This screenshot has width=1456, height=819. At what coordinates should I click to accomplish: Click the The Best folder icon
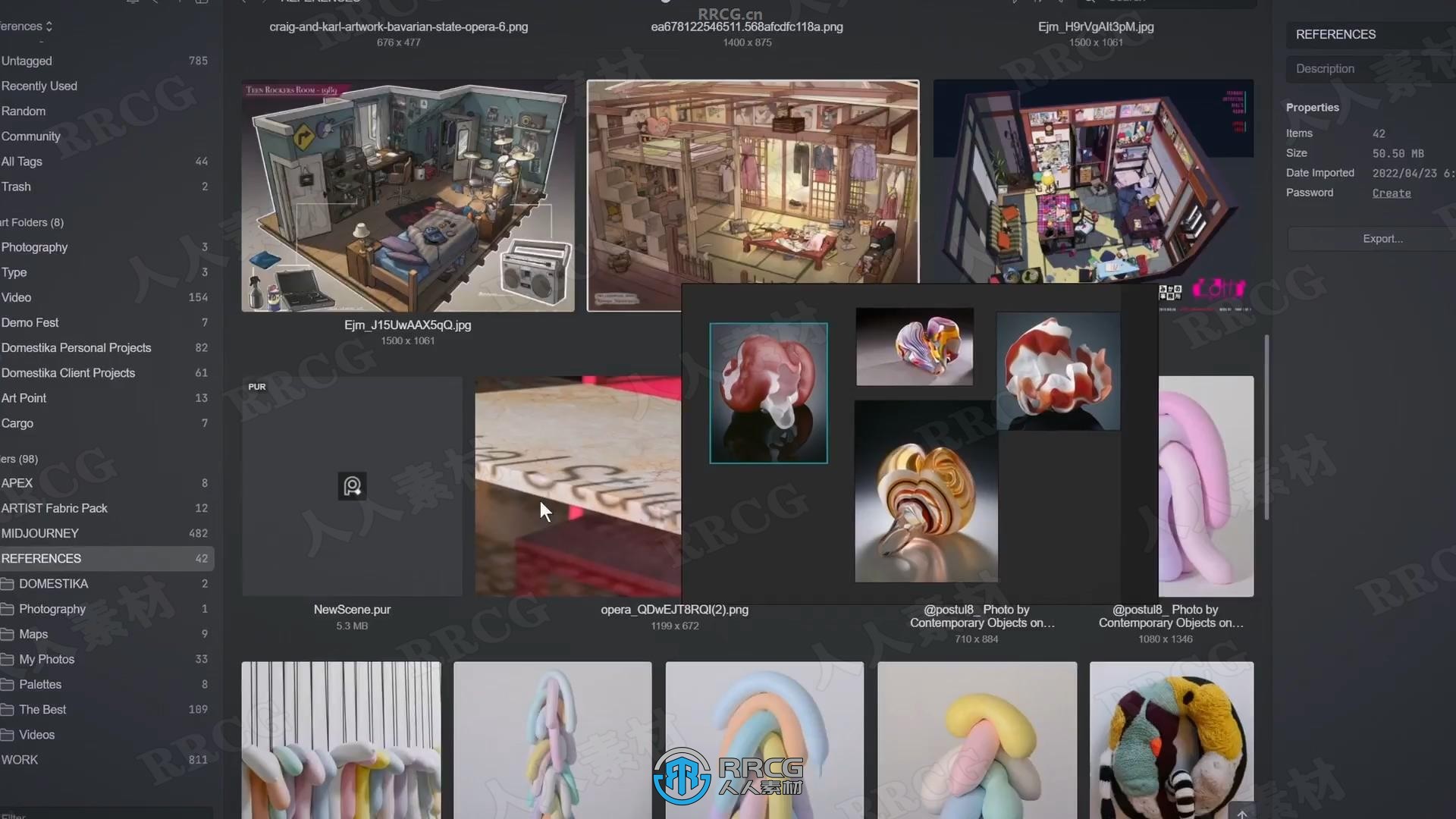click(x=8, y=710)
